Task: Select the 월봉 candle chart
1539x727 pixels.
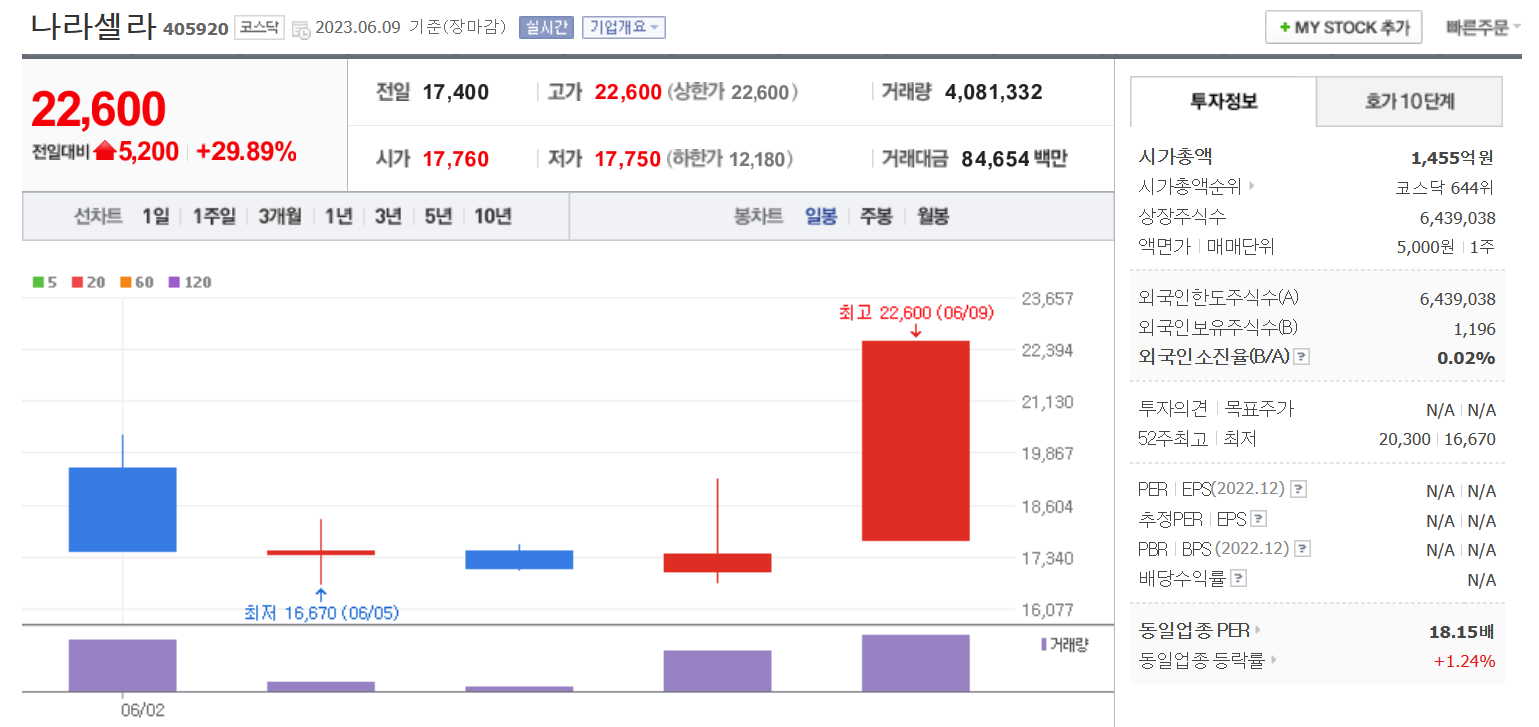Action: pos(933,216)
